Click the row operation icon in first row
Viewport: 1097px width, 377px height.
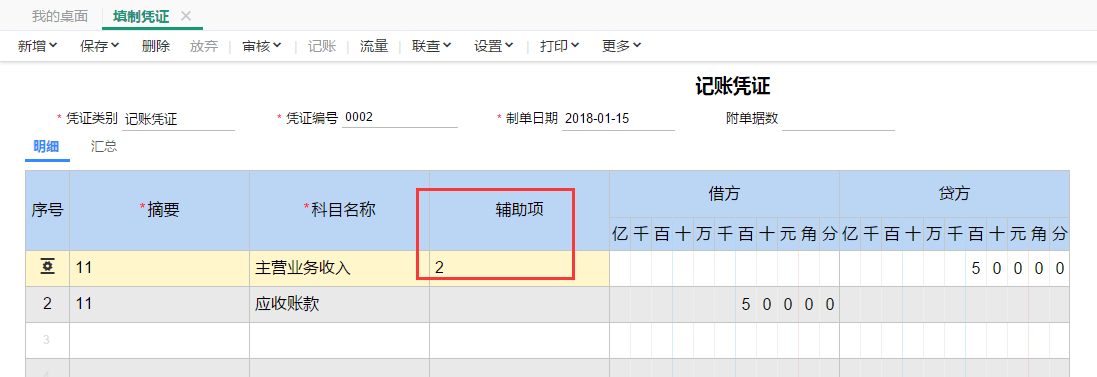click(x=48, y=267)
